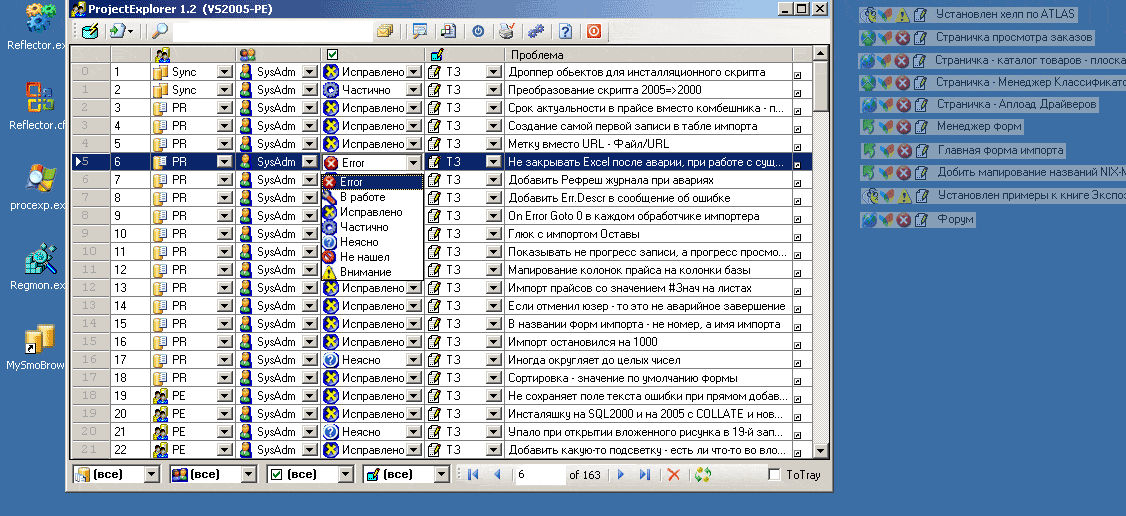The width and height of the screenshot is (1126, 516).
Task: Click the project column header icon
Action: tap(162, 55)
